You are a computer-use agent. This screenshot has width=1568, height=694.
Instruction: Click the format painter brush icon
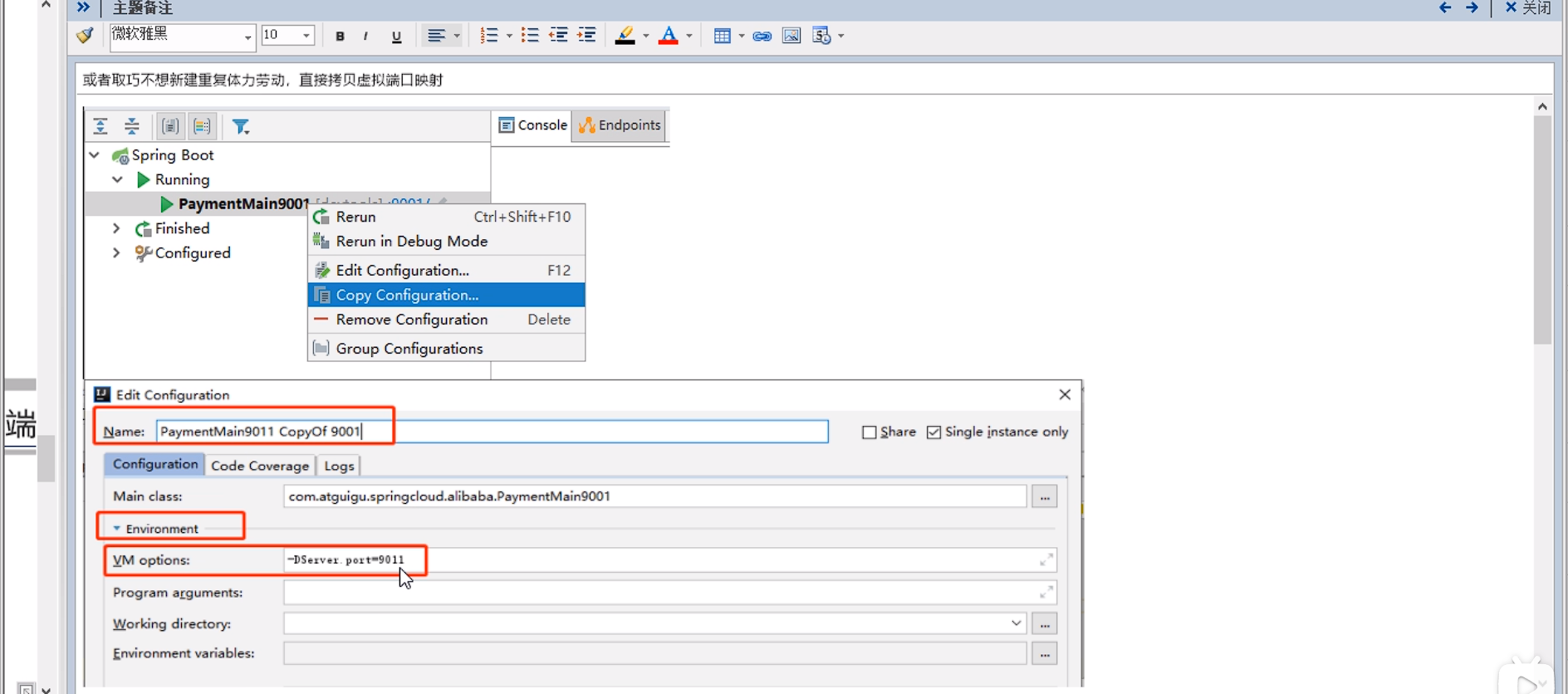click(85, 36)
